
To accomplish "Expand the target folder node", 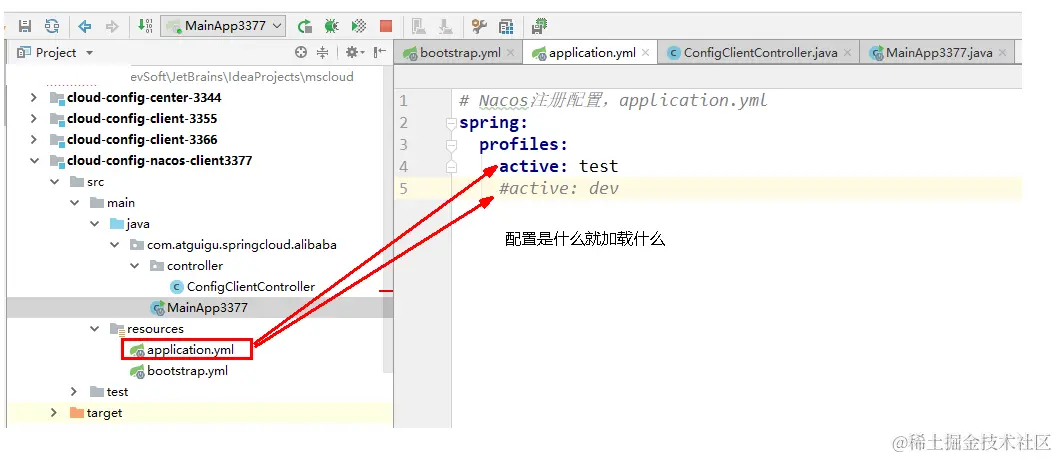I will (54, 412).
